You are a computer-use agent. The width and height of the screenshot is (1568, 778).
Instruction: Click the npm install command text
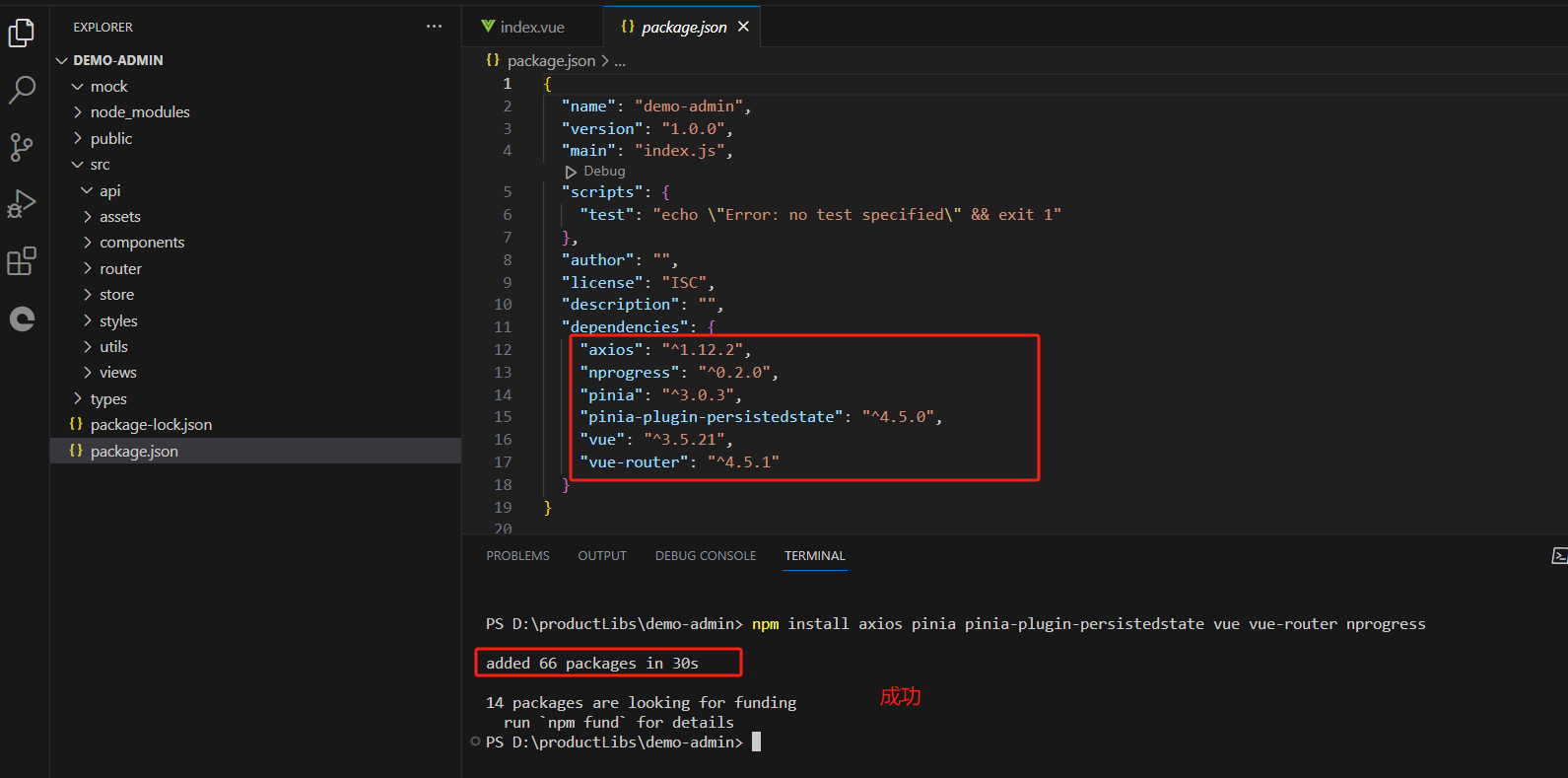click(x=1089, y=624)
